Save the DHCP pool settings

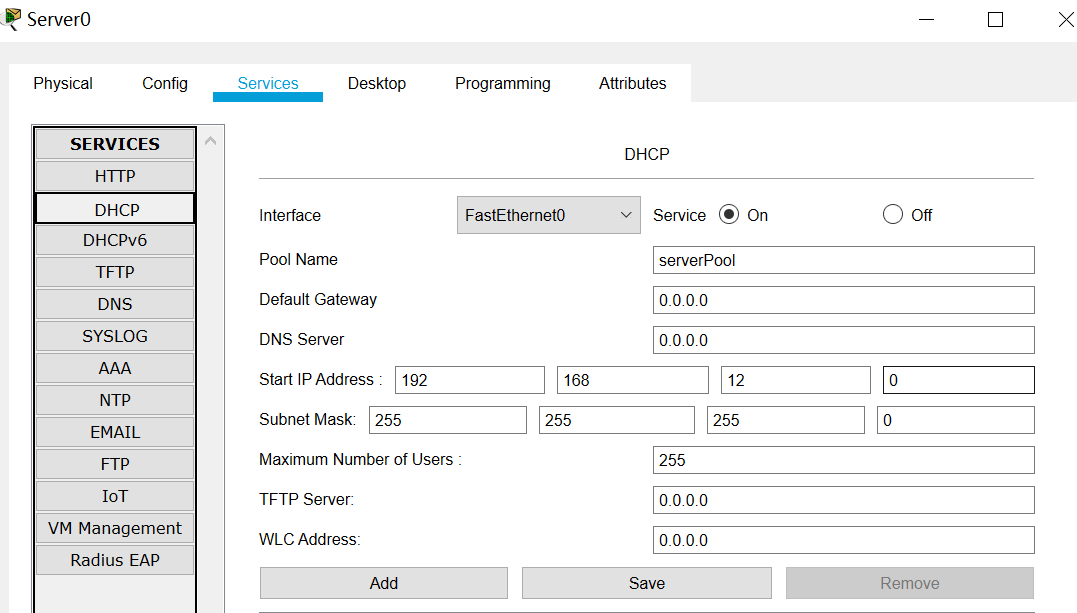(x=647, y=583)
